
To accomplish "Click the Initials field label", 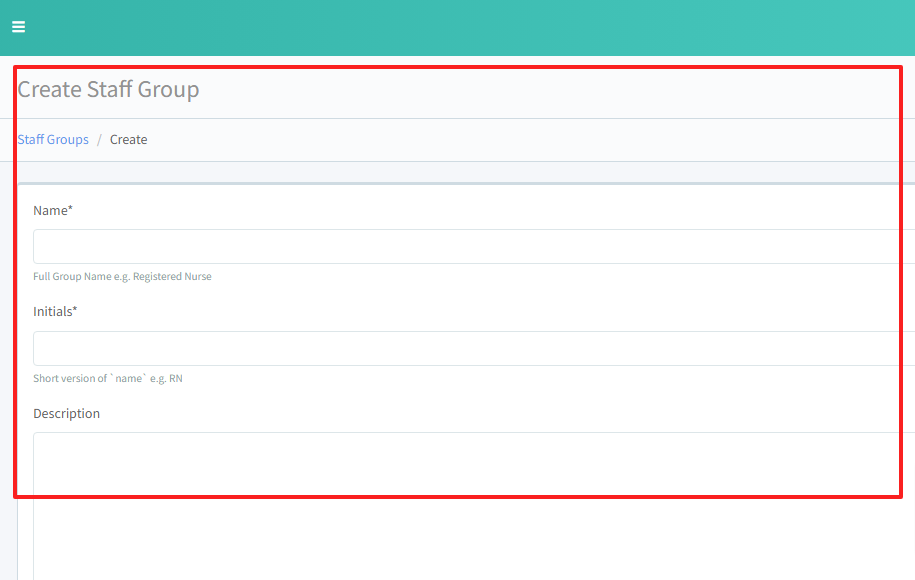I will 53,312.
